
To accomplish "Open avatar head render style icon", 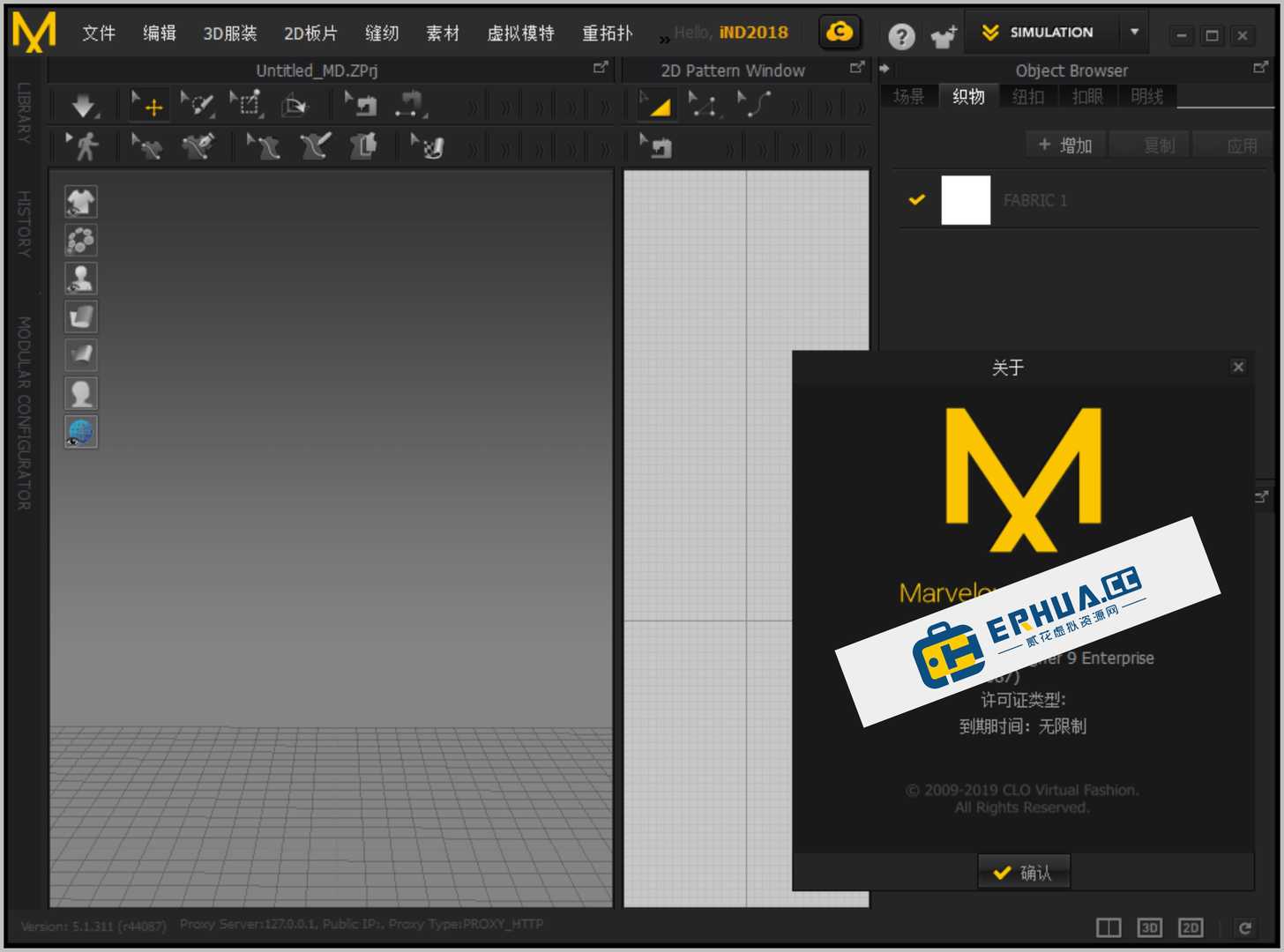I will [81, 393].
